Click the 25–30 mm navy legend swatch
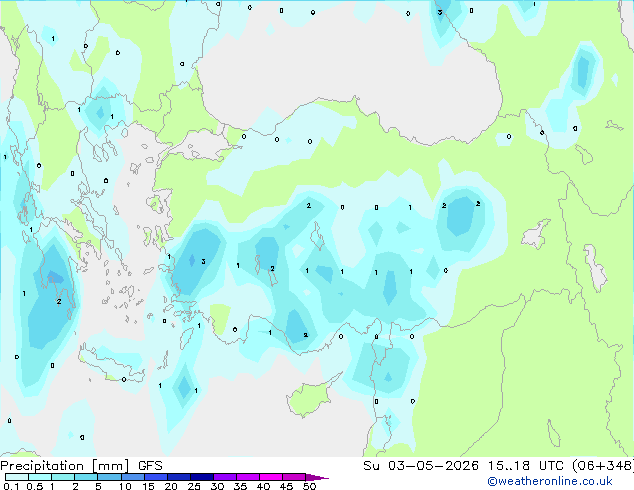 [202, 477]
